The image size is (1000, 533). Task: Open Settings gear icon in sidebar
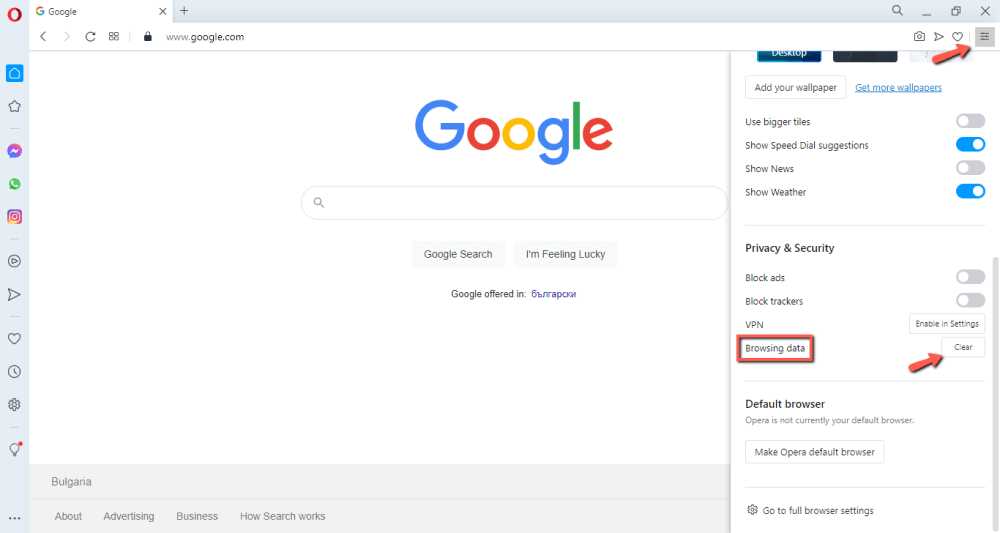coord(14,405)
